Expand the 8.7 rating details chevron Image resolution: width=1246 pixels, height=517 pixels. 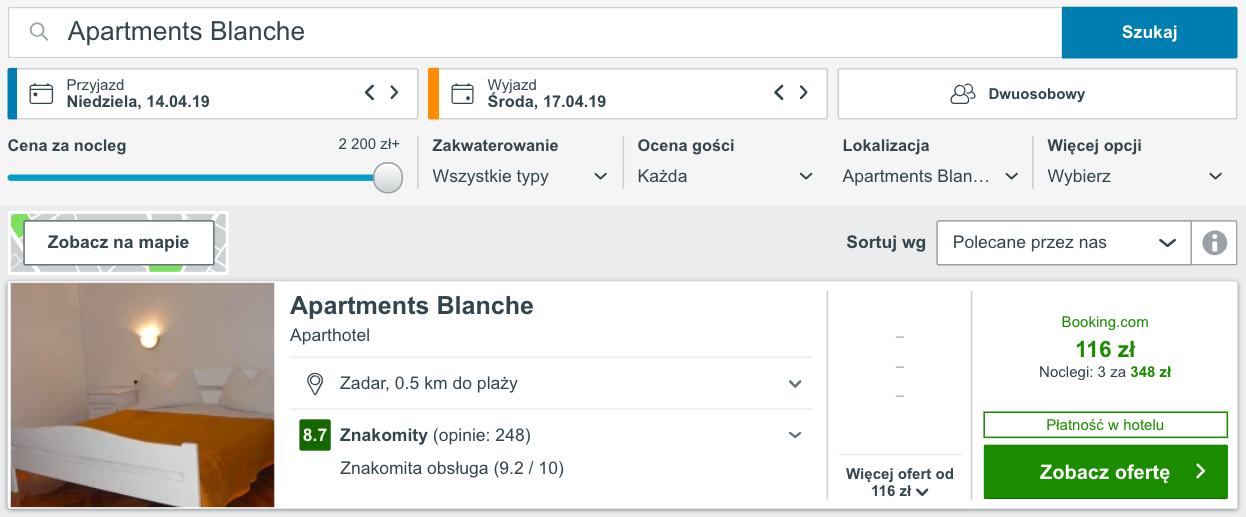795,435
